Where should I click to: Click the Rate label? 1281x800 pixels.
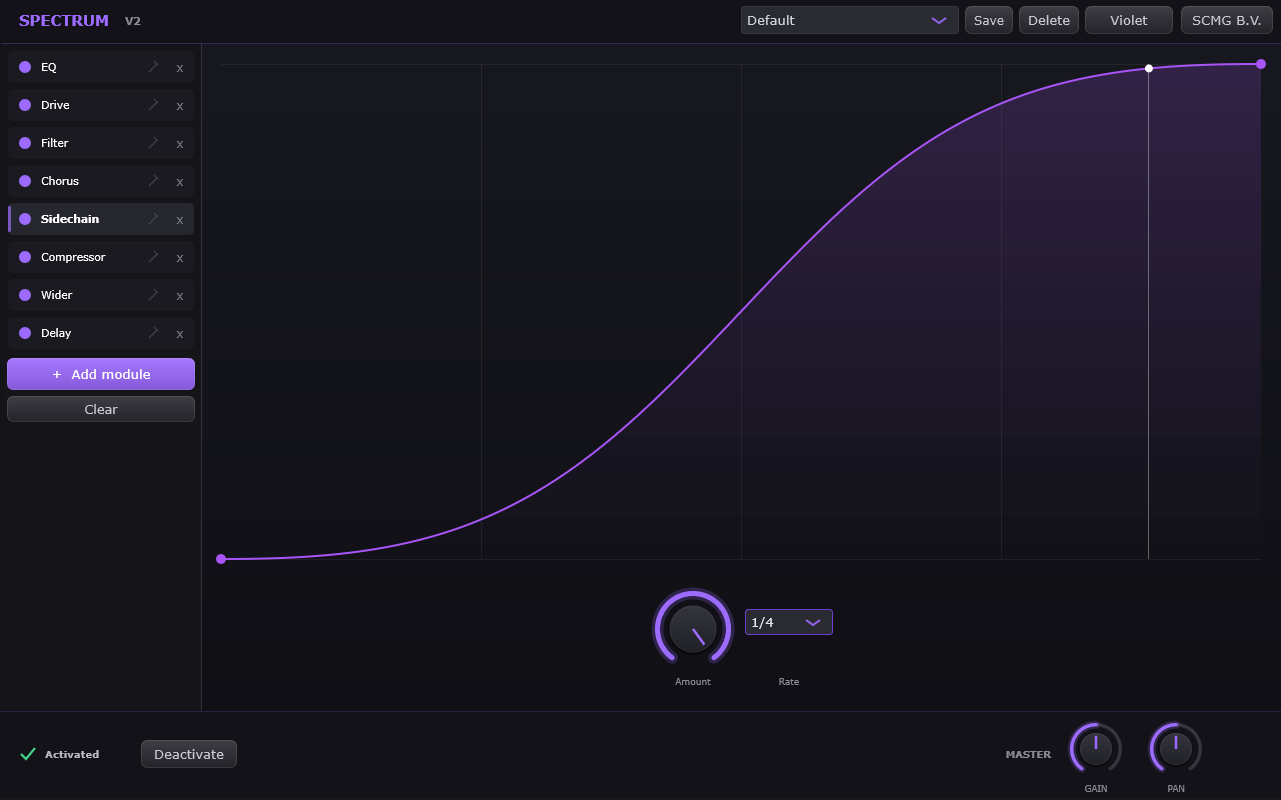click(x=789, y=682)
